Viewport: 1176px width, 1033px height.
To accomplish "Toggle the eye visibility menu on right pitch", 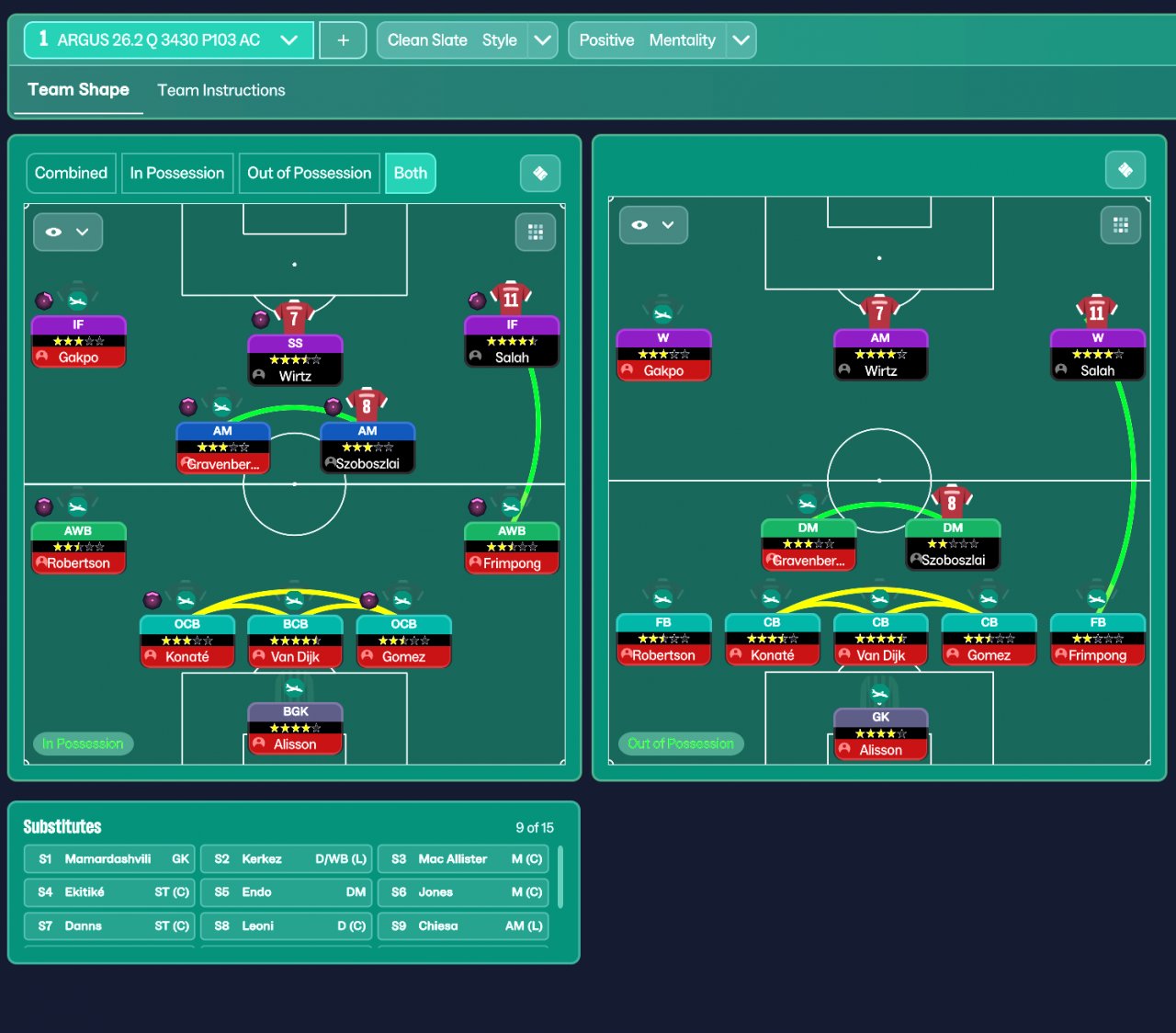I will click(654, 224).
